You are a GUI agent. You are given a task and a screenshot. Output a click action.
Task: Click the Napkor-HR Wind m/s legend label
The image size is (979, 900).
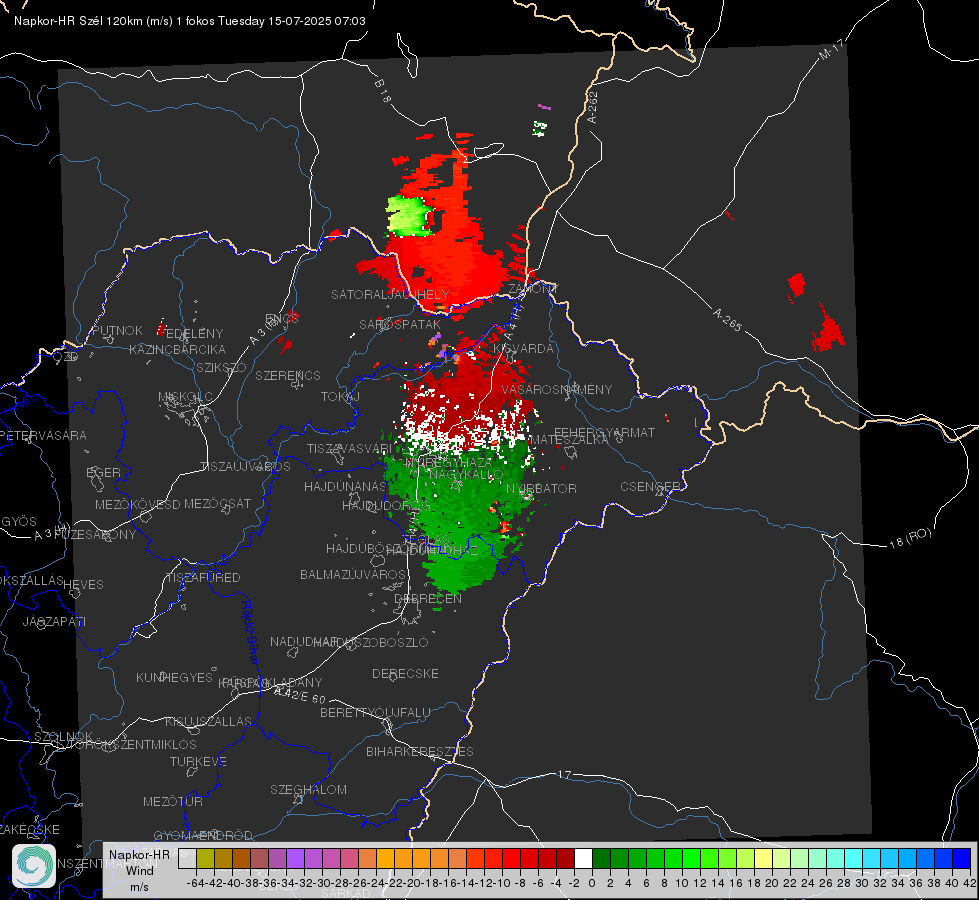pos(139,870)
